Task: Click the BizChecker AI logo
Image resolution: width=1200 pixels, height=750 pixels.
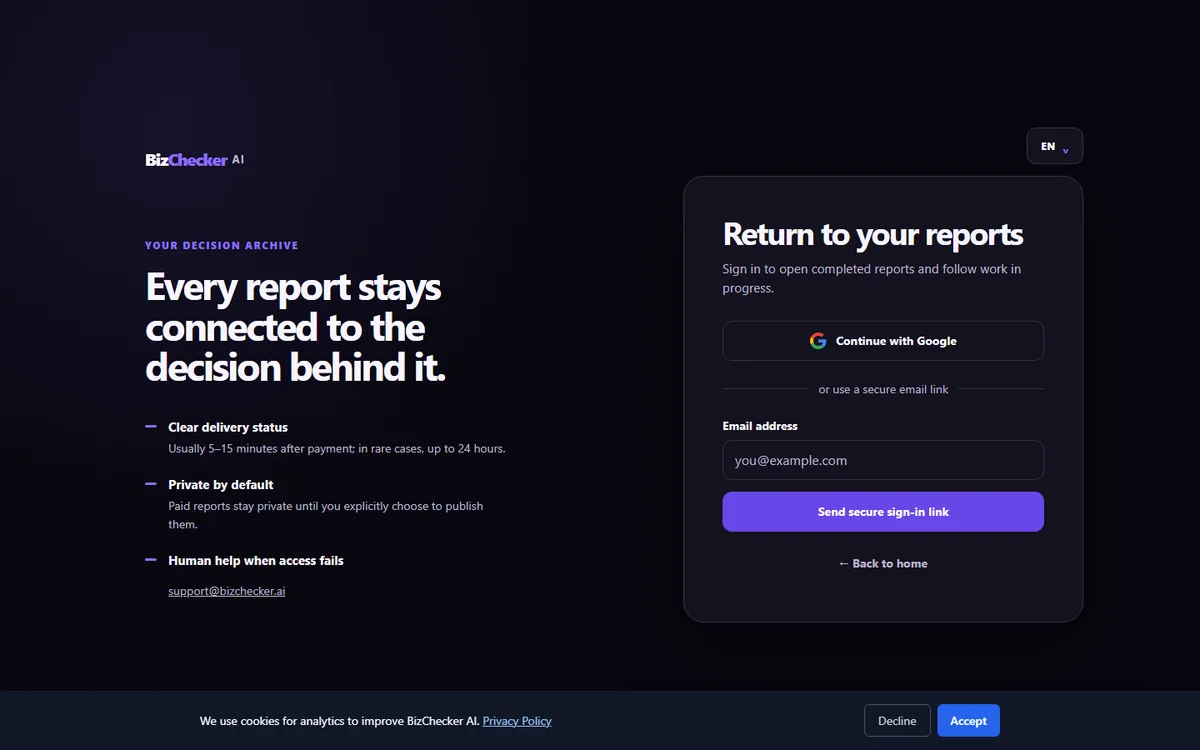Action: point(195,159)
